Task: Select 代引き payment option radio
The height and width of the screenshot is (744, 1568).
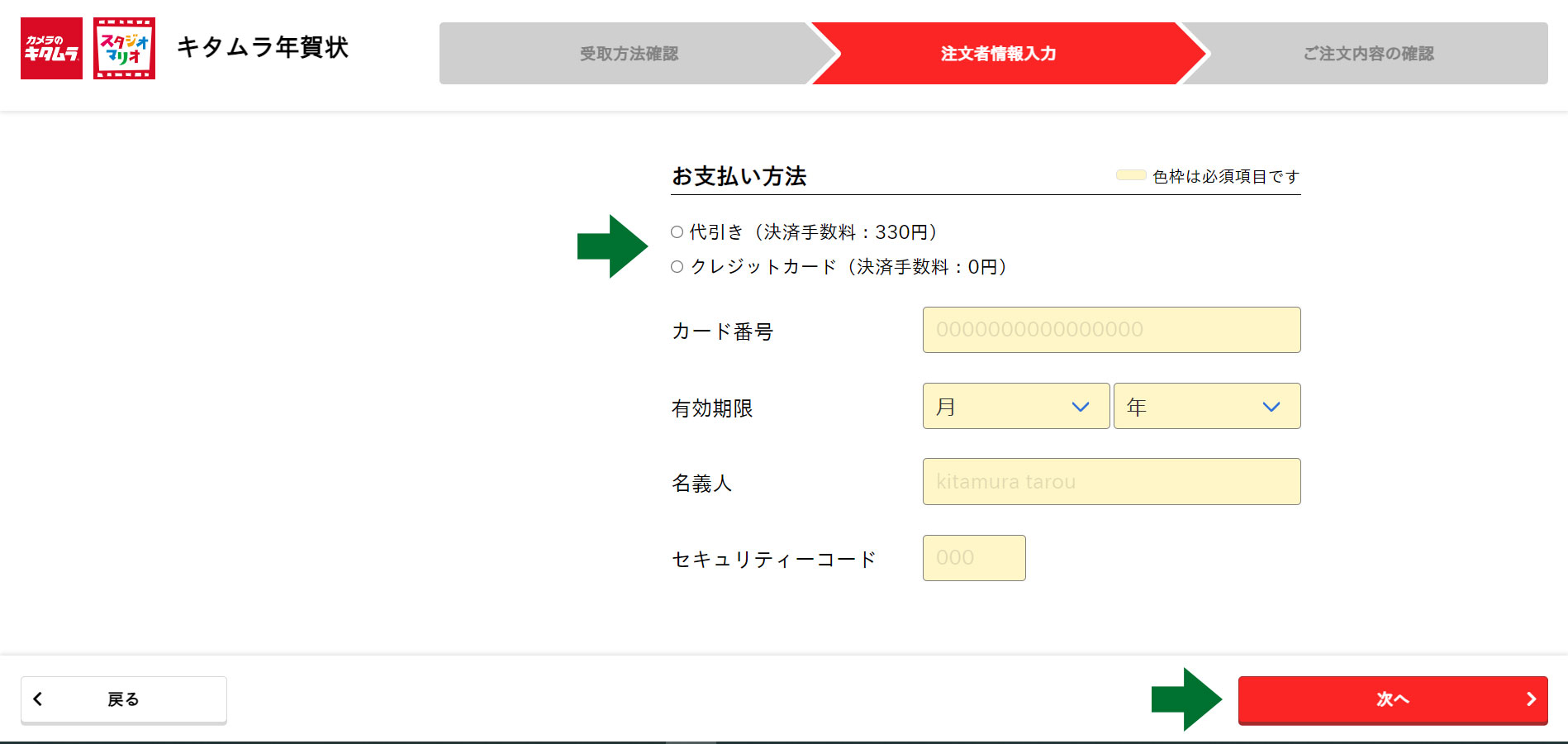Action: pyautogui.click(x=677, y=232)
